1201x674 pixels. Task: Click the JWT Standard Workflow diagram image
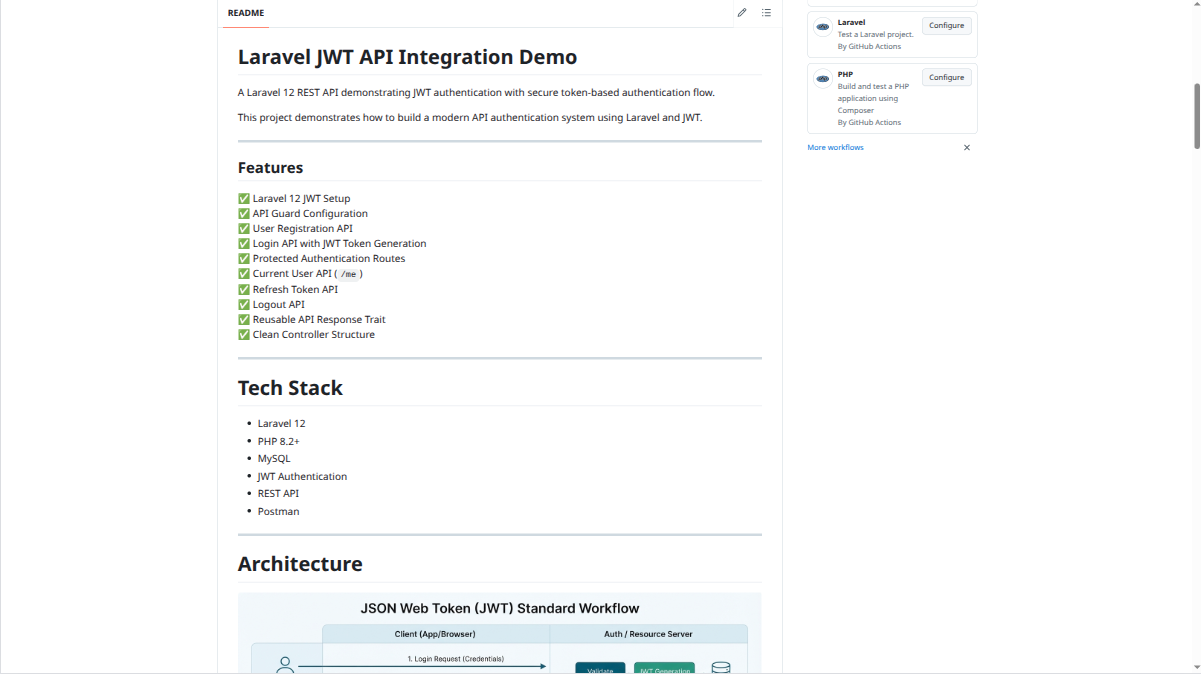click(499, 633)
